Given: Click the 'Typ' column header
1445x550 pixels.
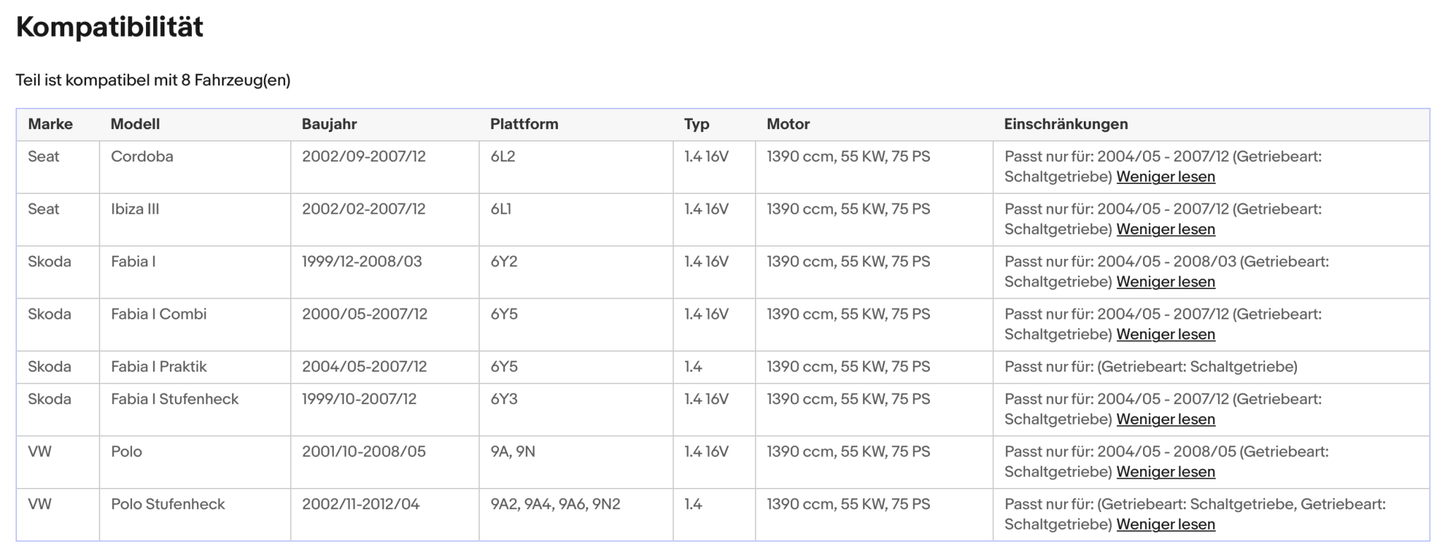Looking at the screenshot, I should (697, 124).
